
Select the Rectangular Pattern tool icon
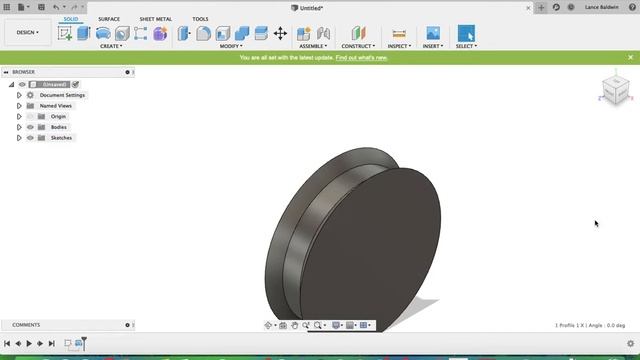point(141,33)
